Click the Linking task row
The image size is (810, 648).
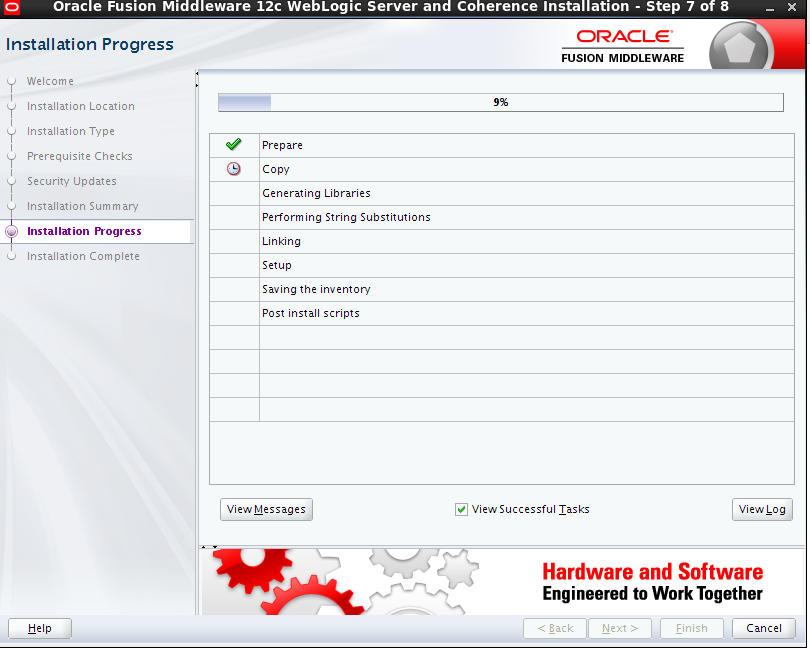502,241
